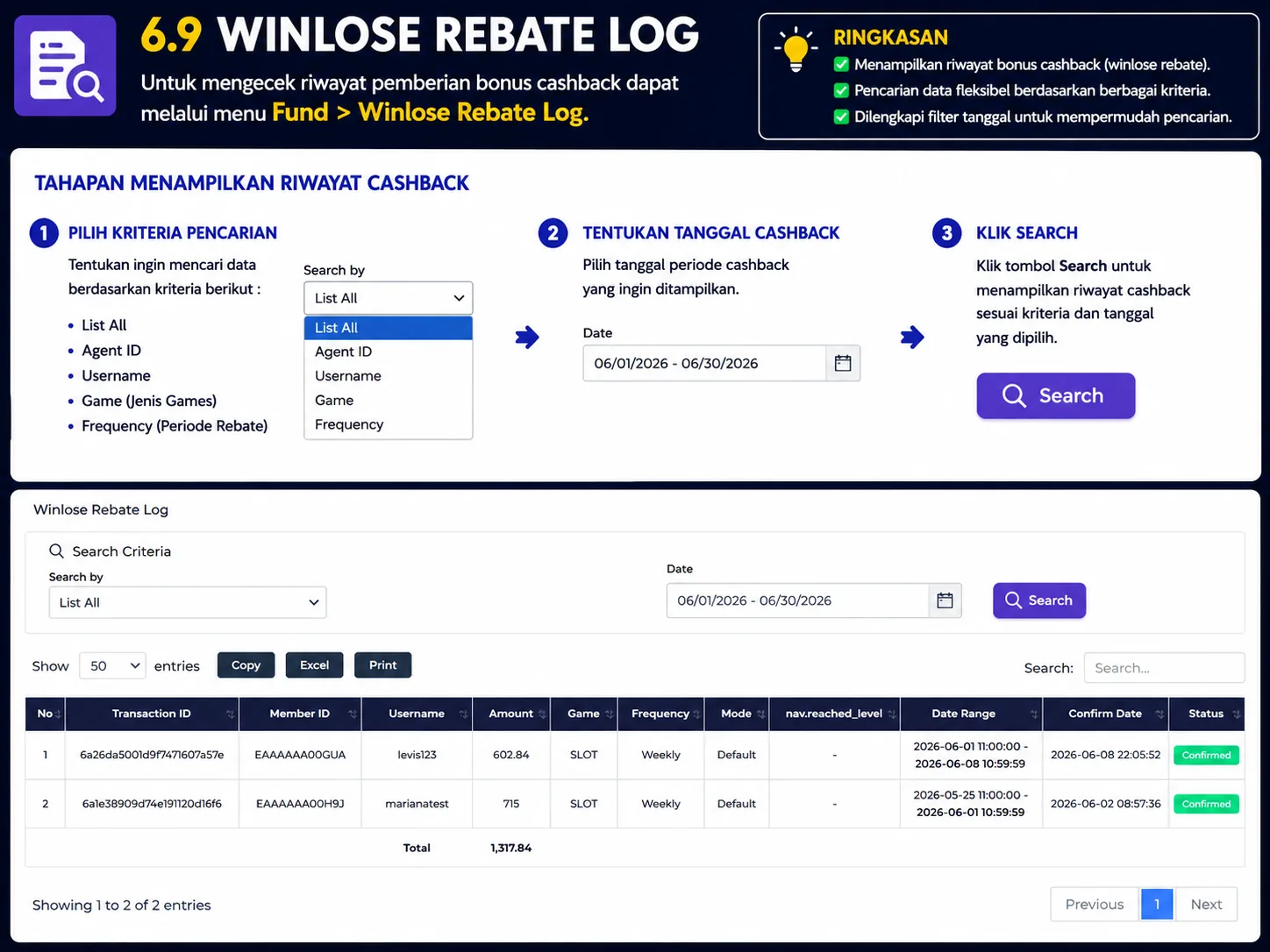This screenshot has height=952, width=1270.
Task: Click member ID EAAAAAA00H9J
Action: 300,804
